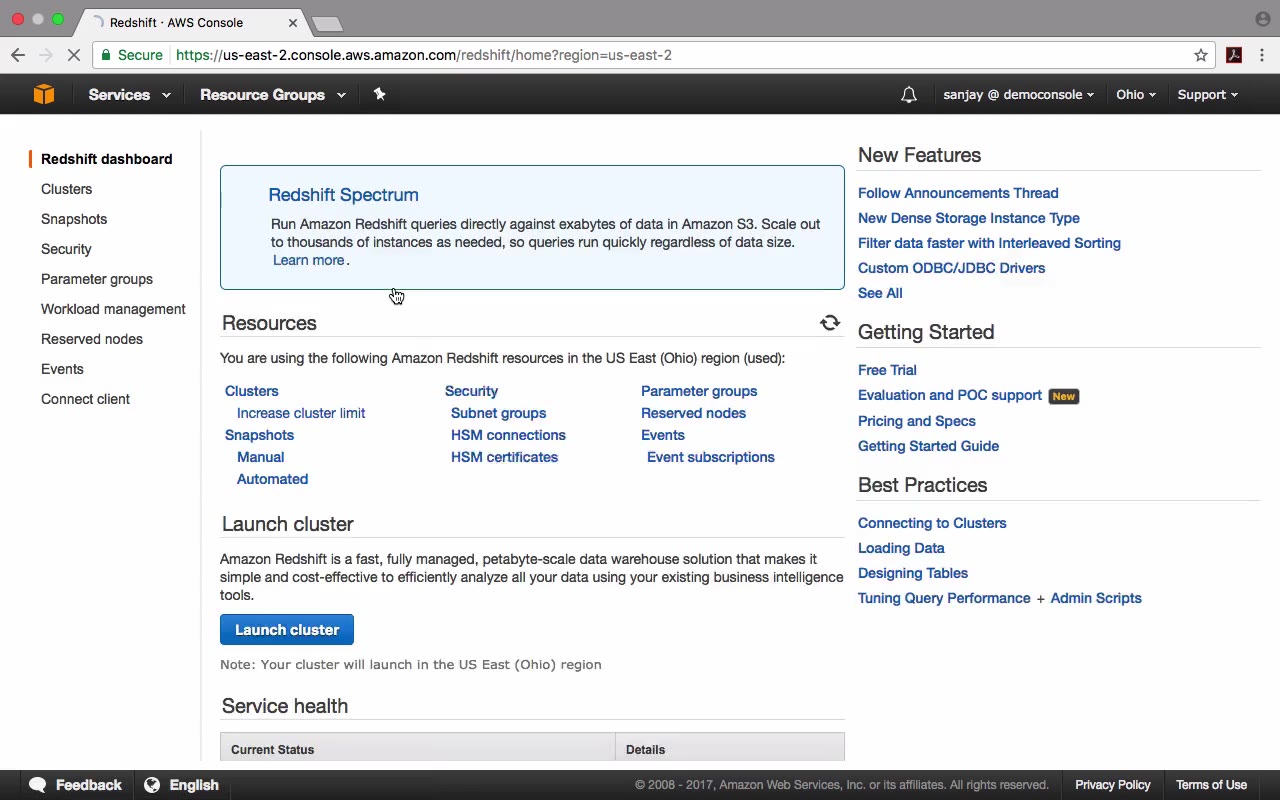Viewport: 1280px width, 800px height.
Task: Open Pricing and Specs link
Action: click(x=917, y=421)
